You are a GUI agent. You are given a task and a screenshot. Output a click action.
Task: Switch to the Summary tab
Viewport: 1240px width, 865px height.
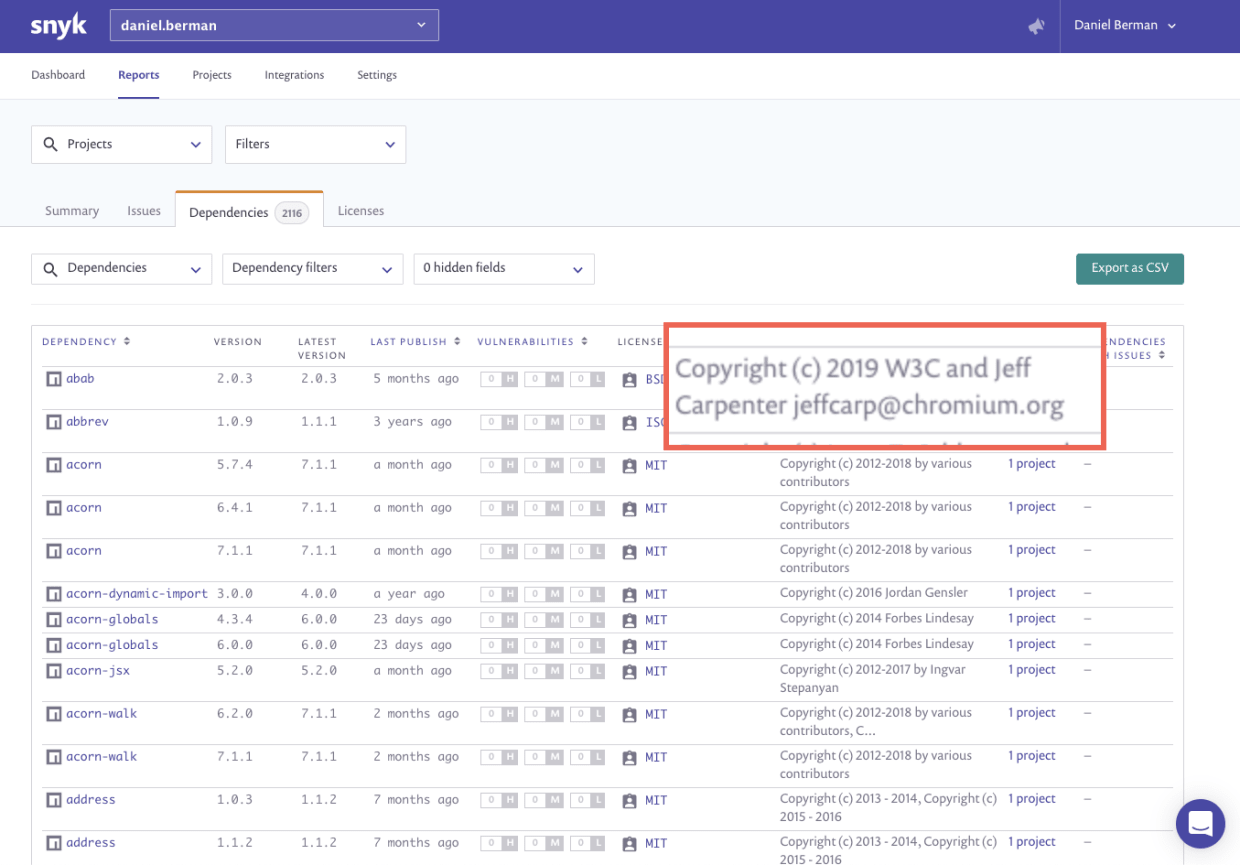coord(72,211)
